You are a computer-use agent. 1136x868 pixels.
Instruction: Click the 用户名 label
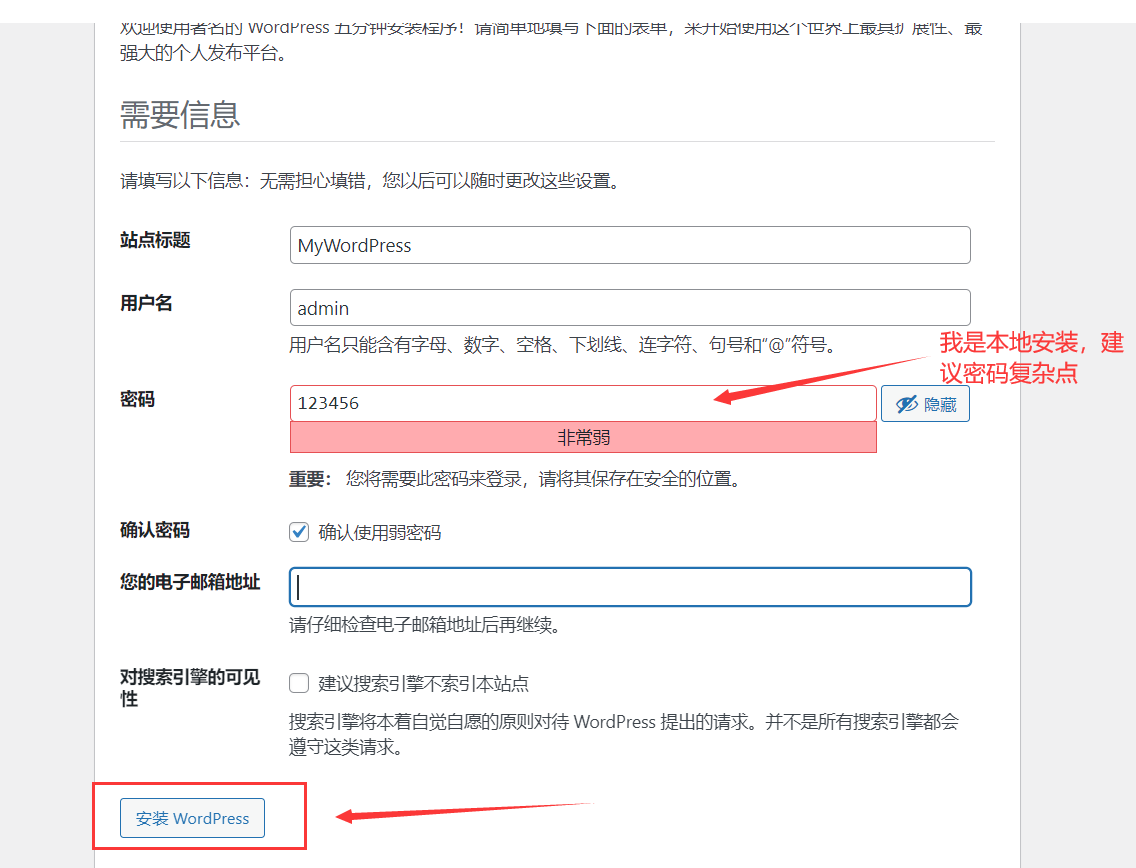point(146,303)
